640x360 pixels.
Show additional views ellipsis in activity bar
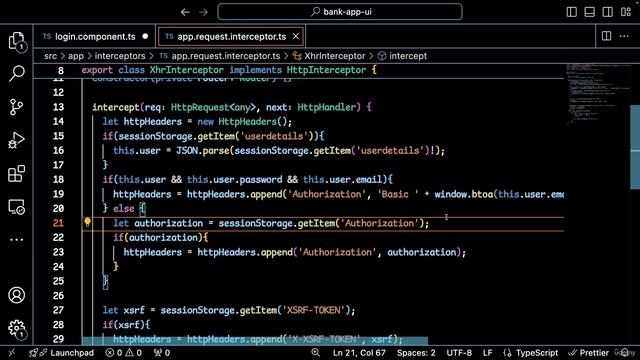[x=17, y=240]
